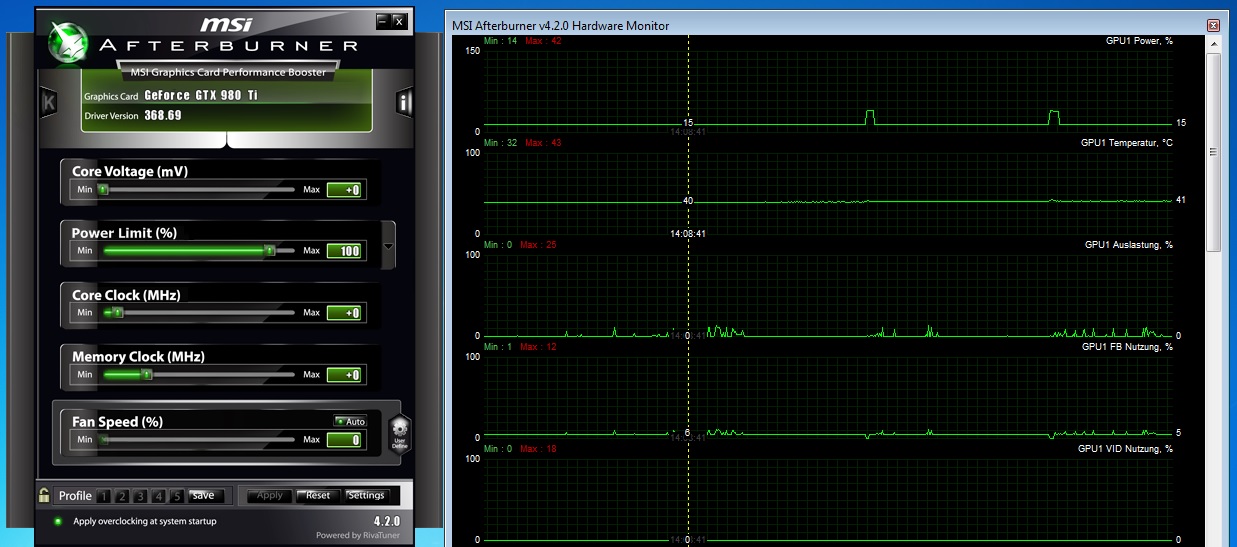Open the Settings button
This screenshot has width=1237, height=547.
pyautogui.click(x=366, y=495)
